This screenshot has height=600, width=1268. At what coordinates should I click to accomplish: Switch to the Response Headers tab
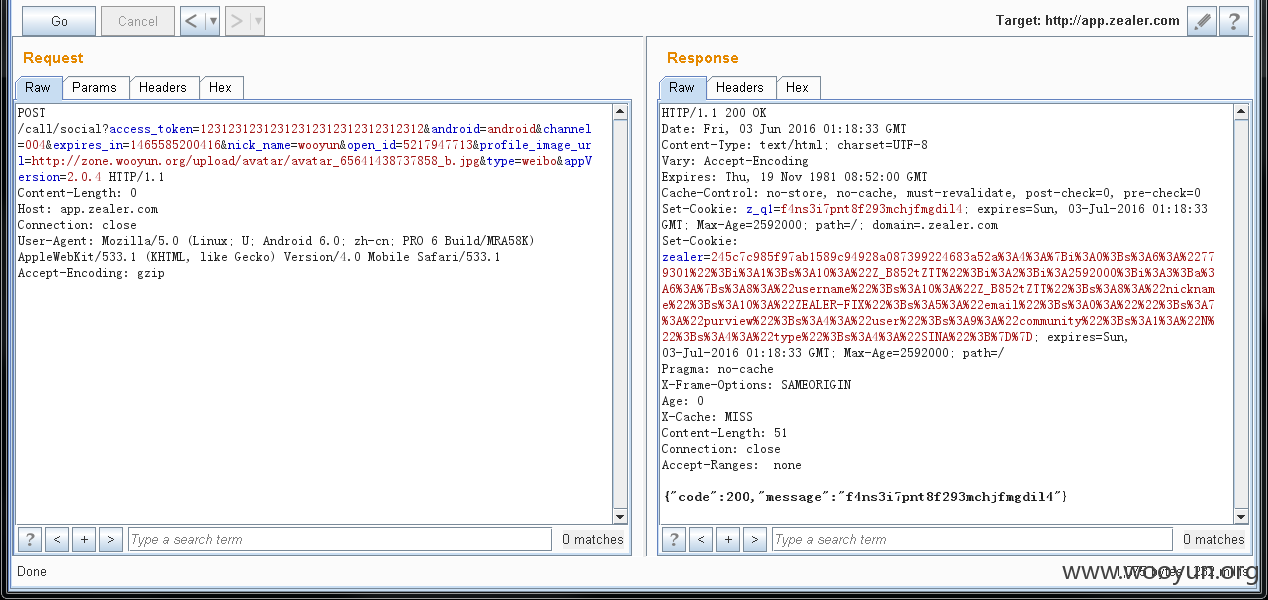click(740, 88)
